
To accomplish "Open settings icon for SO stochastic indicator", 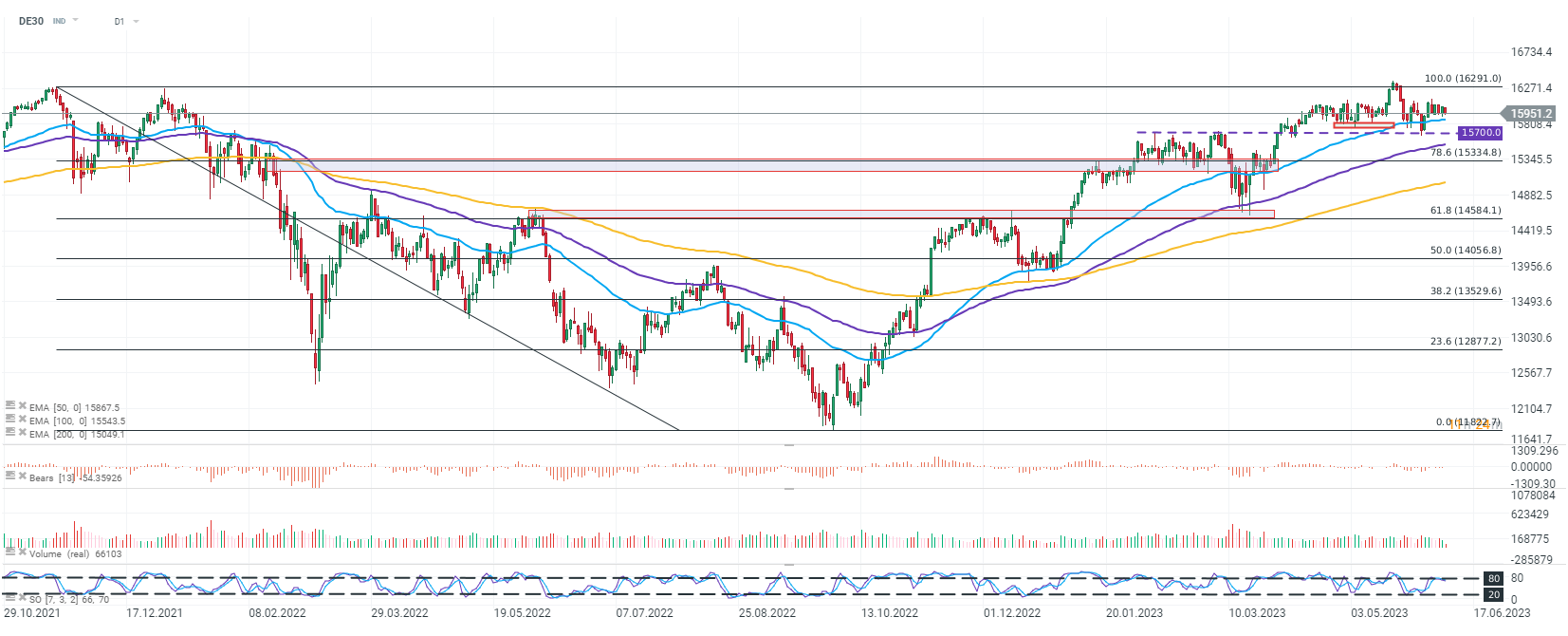I will point(10,597).
